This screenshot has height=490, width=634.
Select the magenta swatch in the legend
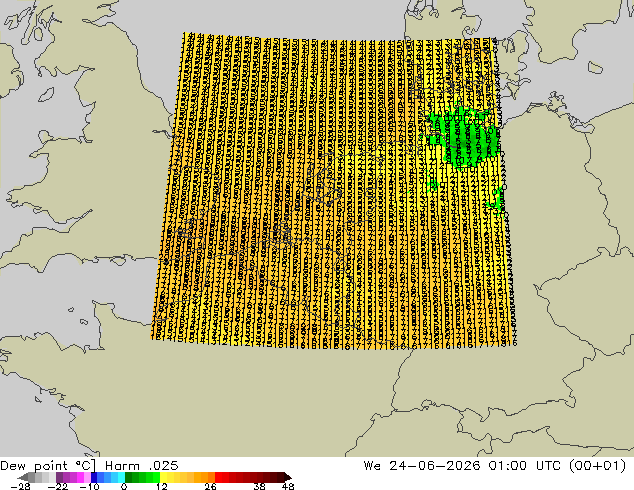click(80, 477)
